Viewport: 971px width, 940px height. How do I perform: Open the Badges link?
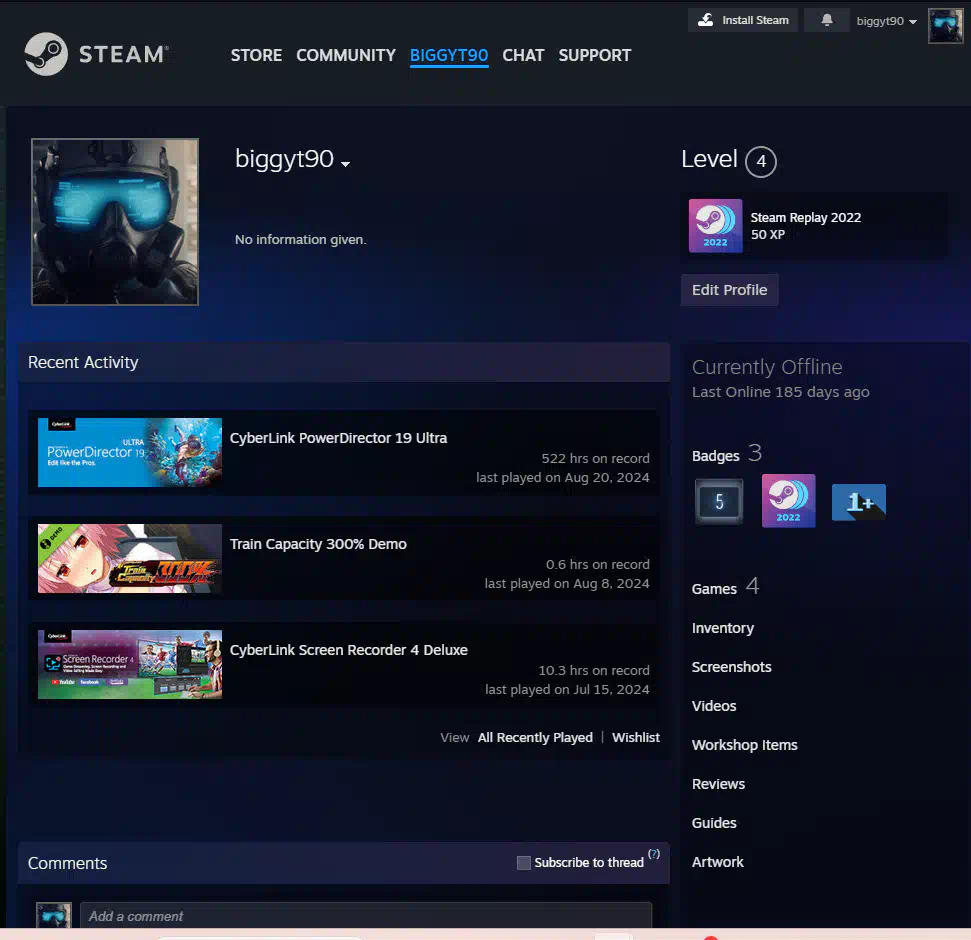click(715, 456)
